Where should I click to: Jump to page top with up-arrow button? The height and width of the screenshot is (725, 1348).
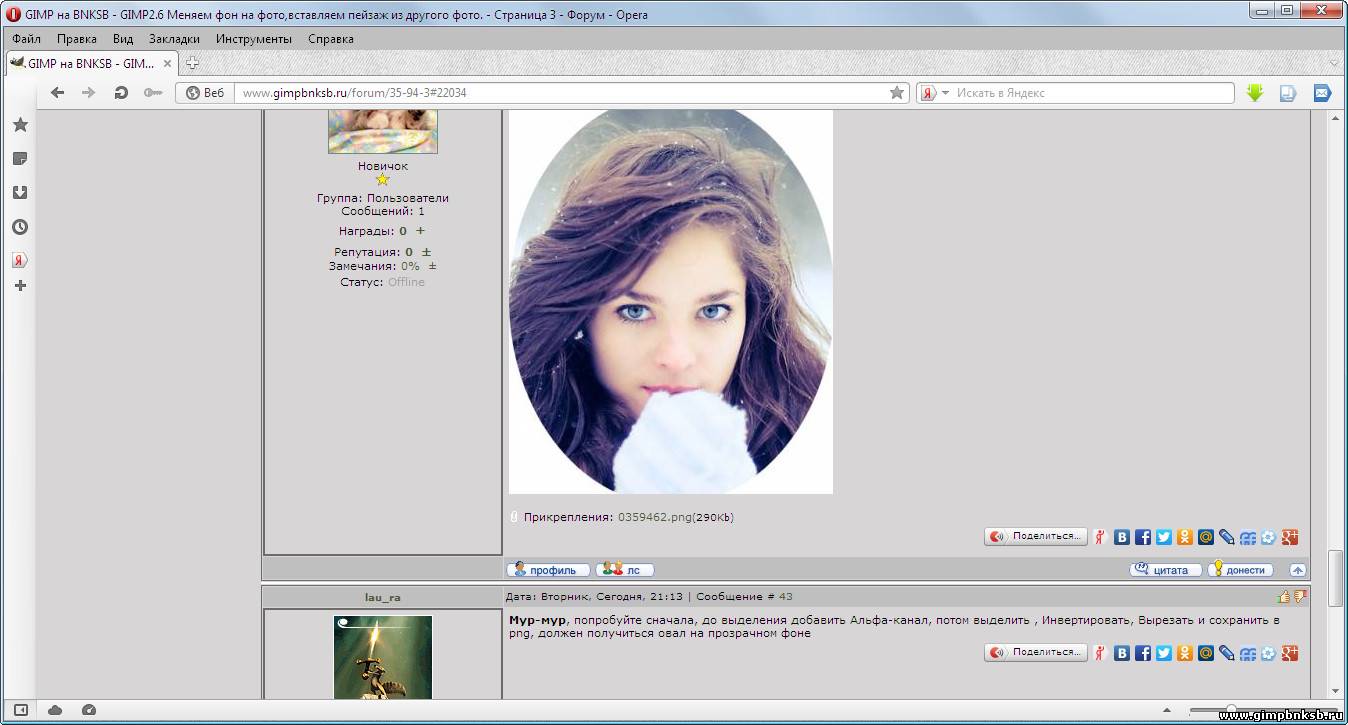point(1297,570)
